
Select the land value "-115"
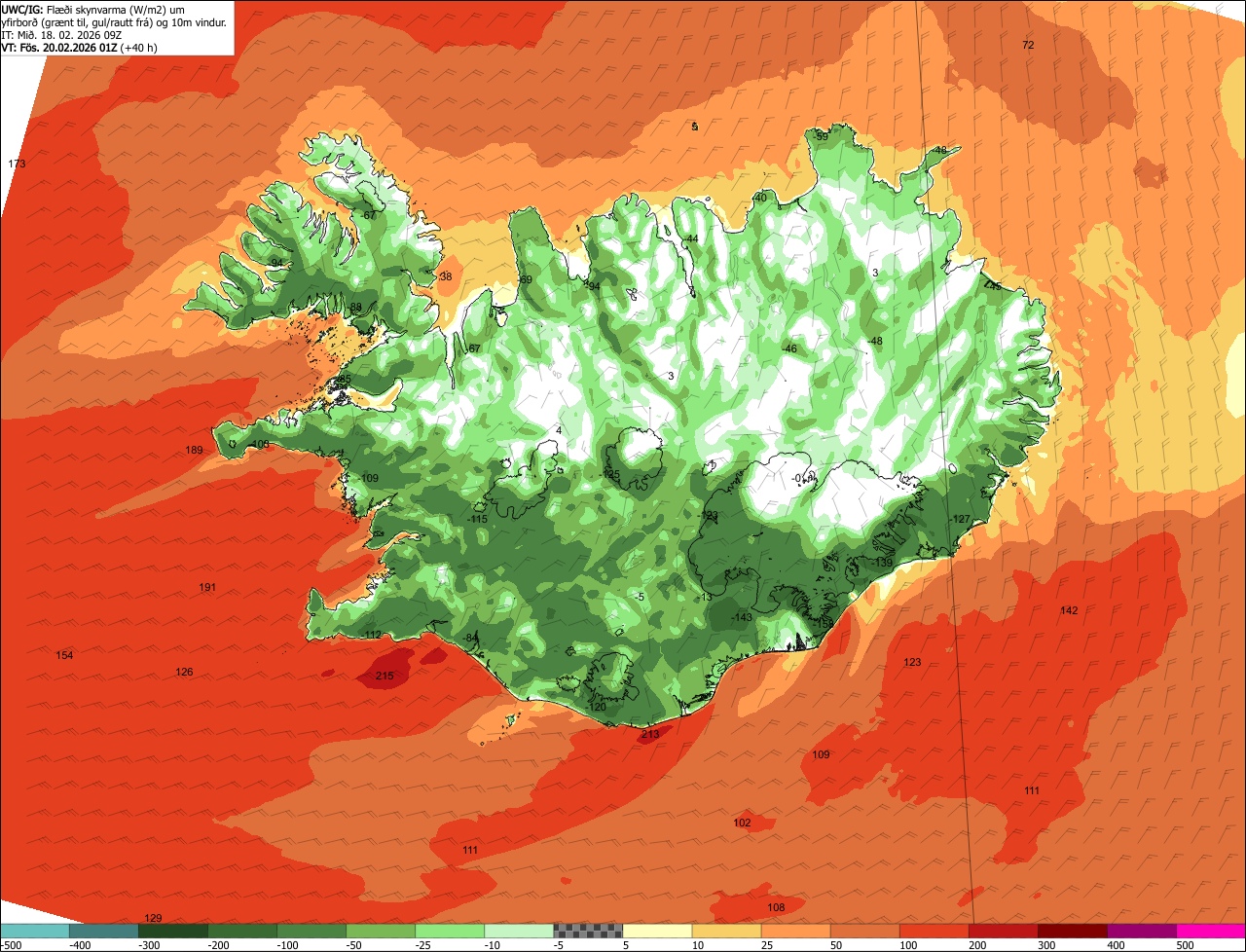click(x=477, y=520)
